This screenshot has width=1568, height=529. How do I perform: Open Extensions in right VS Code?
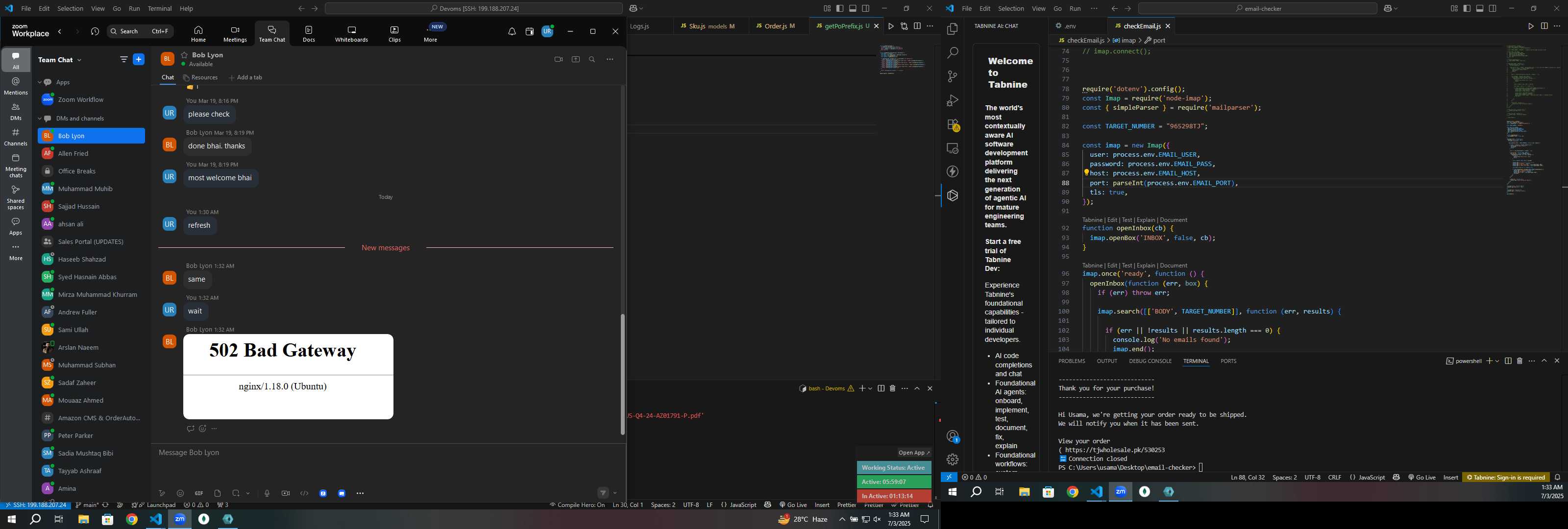953,125
